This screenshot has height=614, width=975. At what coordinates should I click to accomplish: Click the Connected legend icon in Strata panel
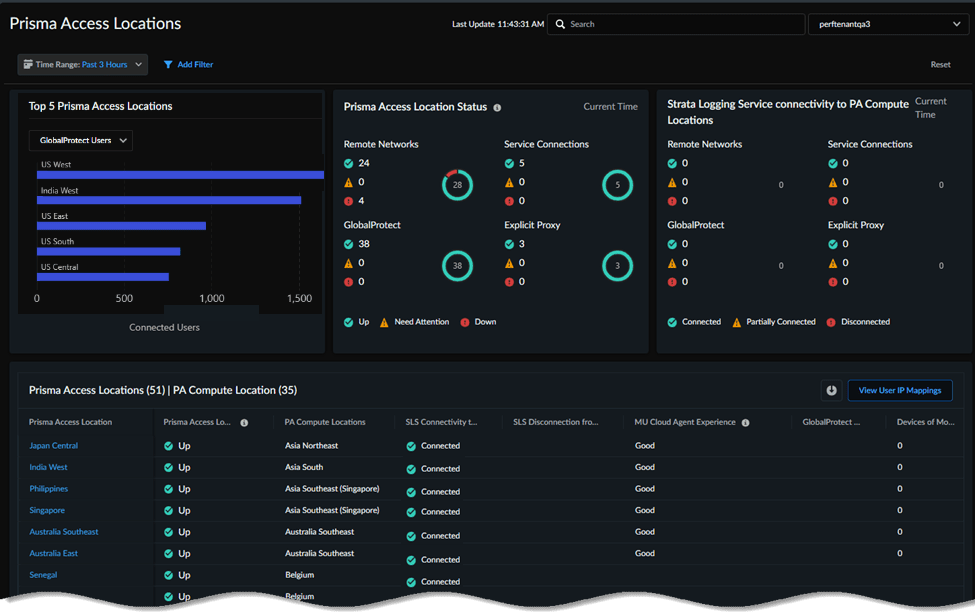[x=672, y=322]
